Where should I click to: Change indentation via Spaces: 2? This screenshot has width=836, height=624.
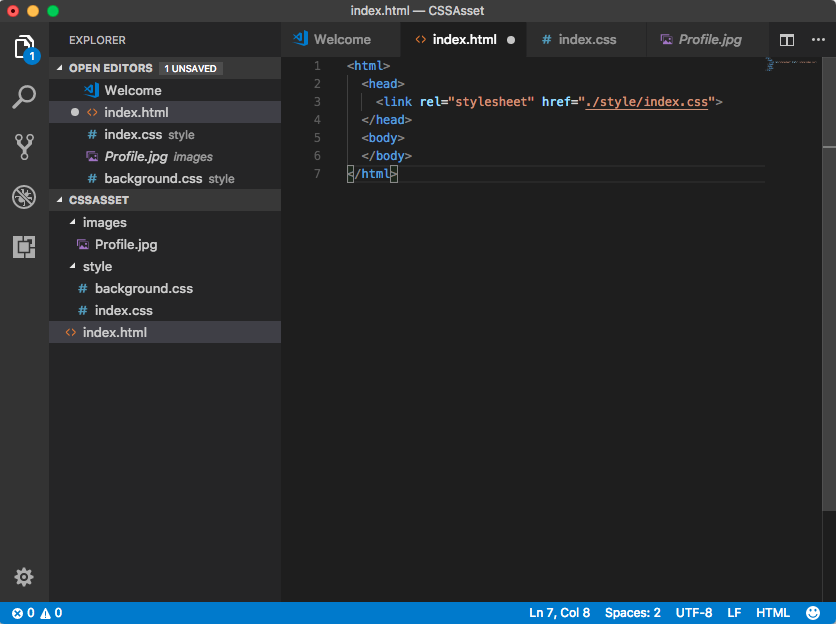(632, 613)
